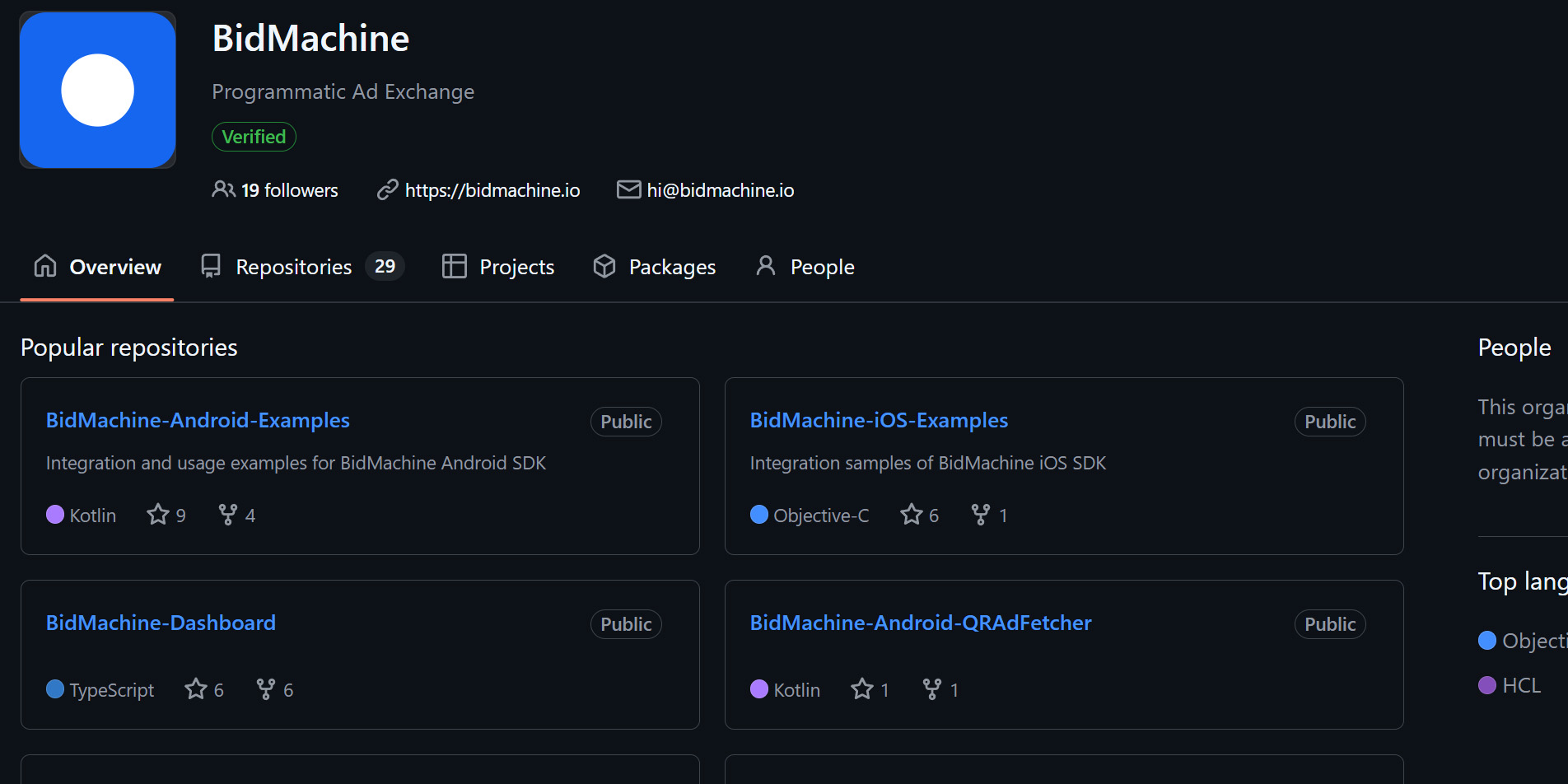Screen dimensions: 1568x784
Task: Click the Packages cube icon
Action: pos(604,265)
